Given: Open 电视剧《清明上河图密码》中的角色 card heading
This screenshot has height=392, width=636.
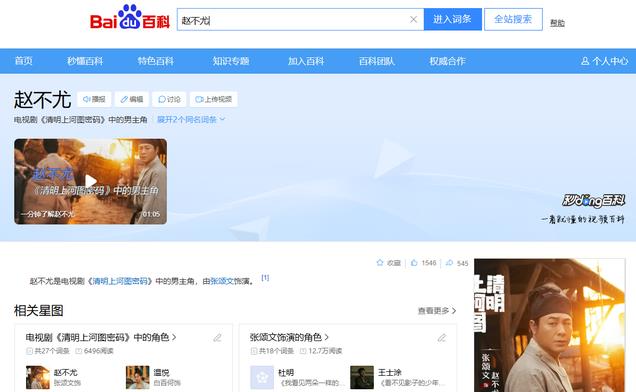Looking at the screenshot, I should coord(101,337).
